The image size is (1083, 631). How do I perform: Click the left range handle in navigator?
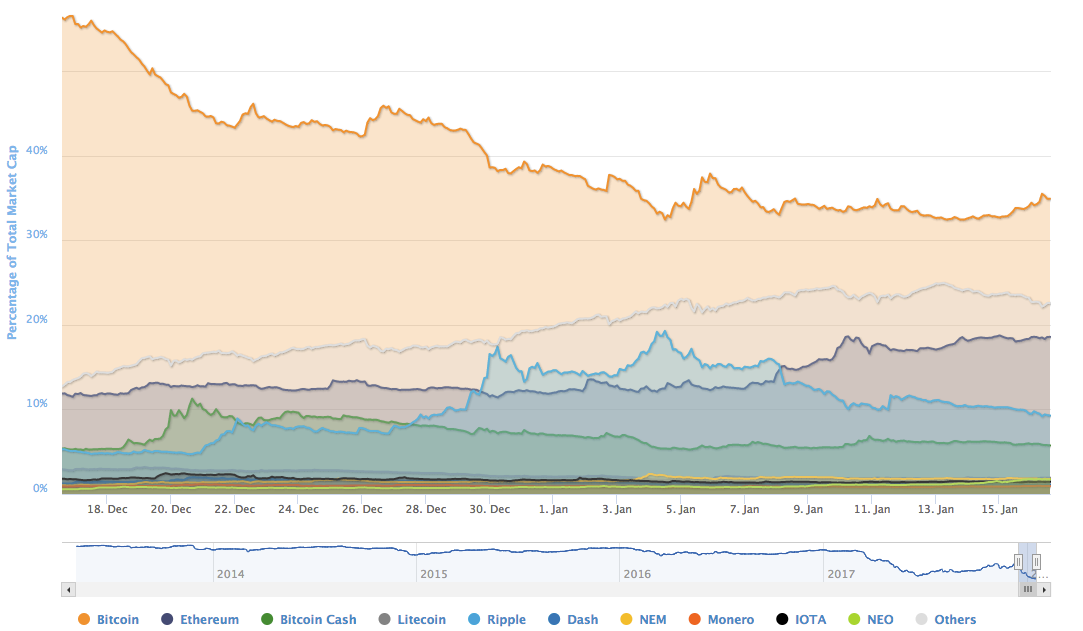point(1019,562)
